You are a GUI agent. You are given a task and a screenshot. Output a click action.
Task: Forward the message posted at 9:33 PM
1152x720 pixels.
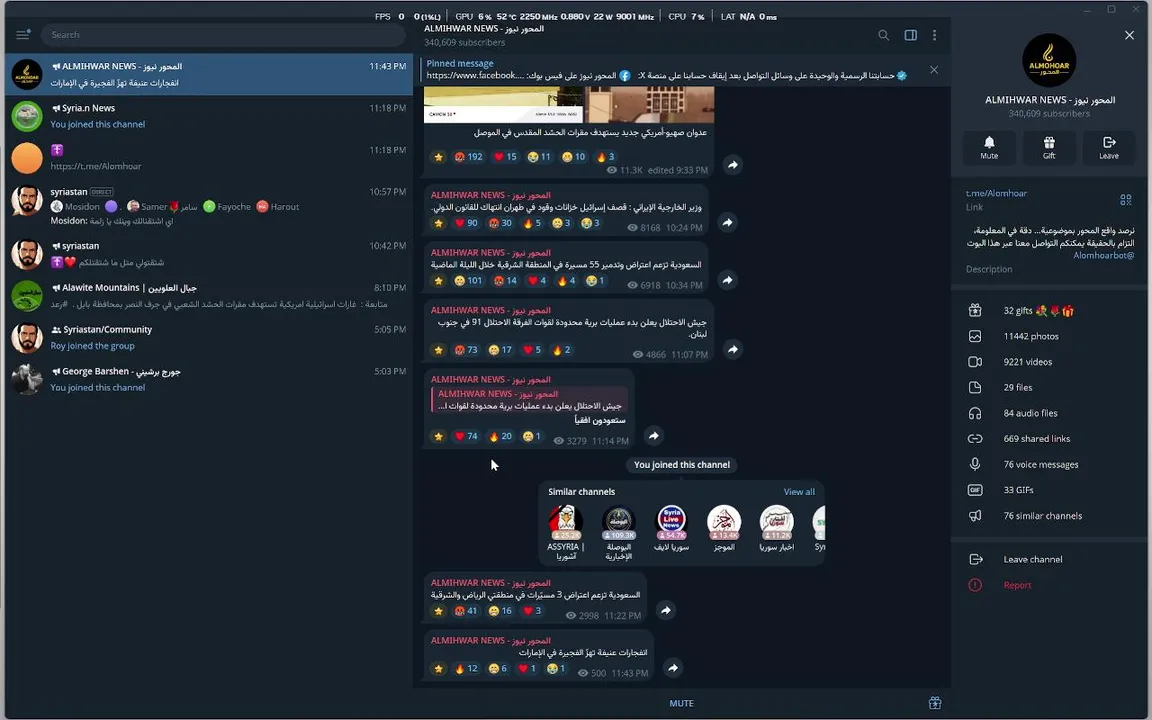point(732,165)
